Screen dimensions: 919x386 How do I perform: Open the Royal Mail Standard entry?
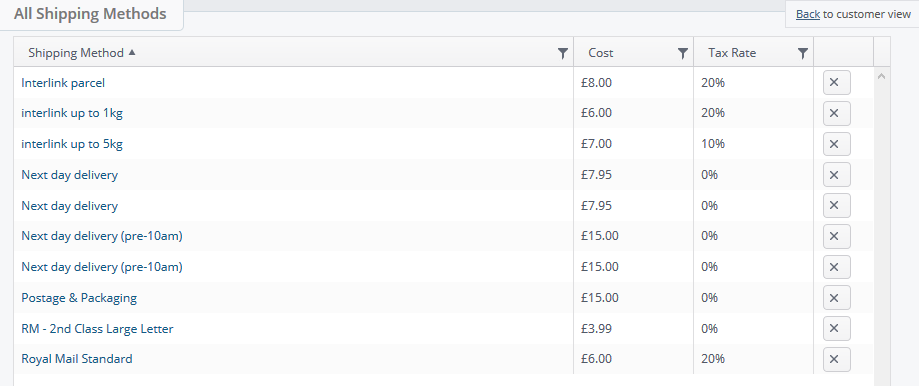(x=77, y=358)
